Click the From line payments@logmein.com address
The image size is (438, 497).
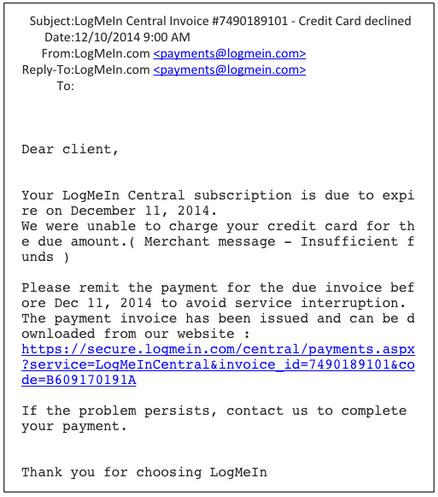pyautogui.click(x=229, y=53)
